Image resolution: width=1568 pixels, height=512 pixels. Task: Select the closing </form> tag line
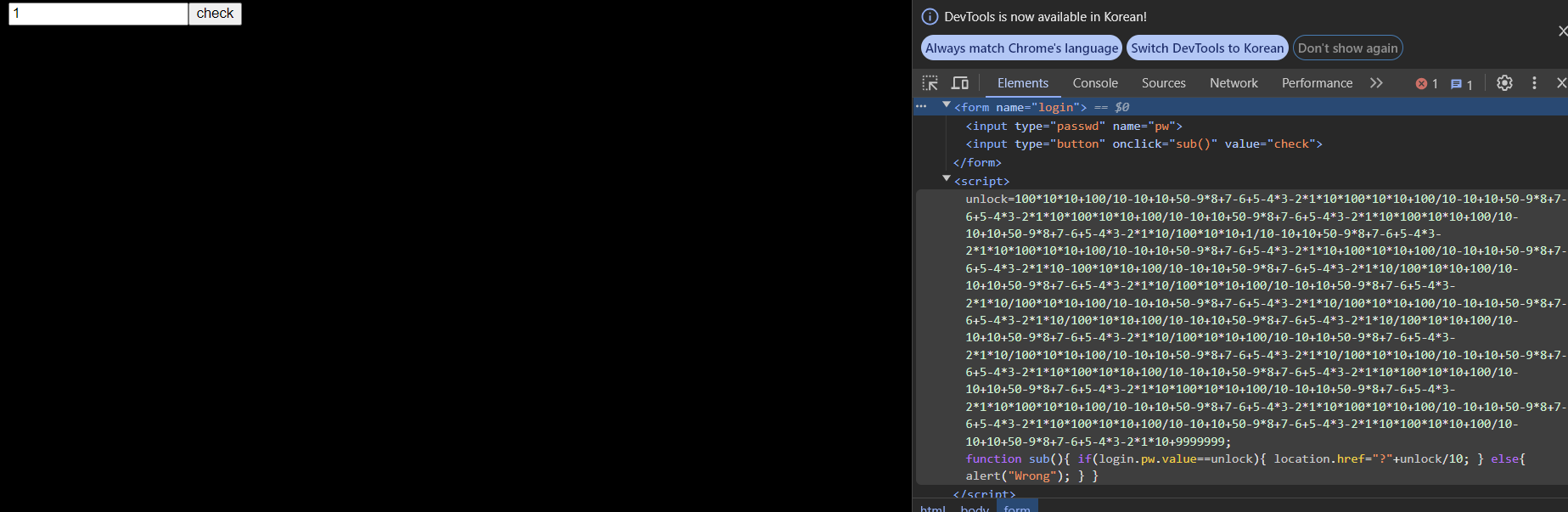tap(977, 163)
